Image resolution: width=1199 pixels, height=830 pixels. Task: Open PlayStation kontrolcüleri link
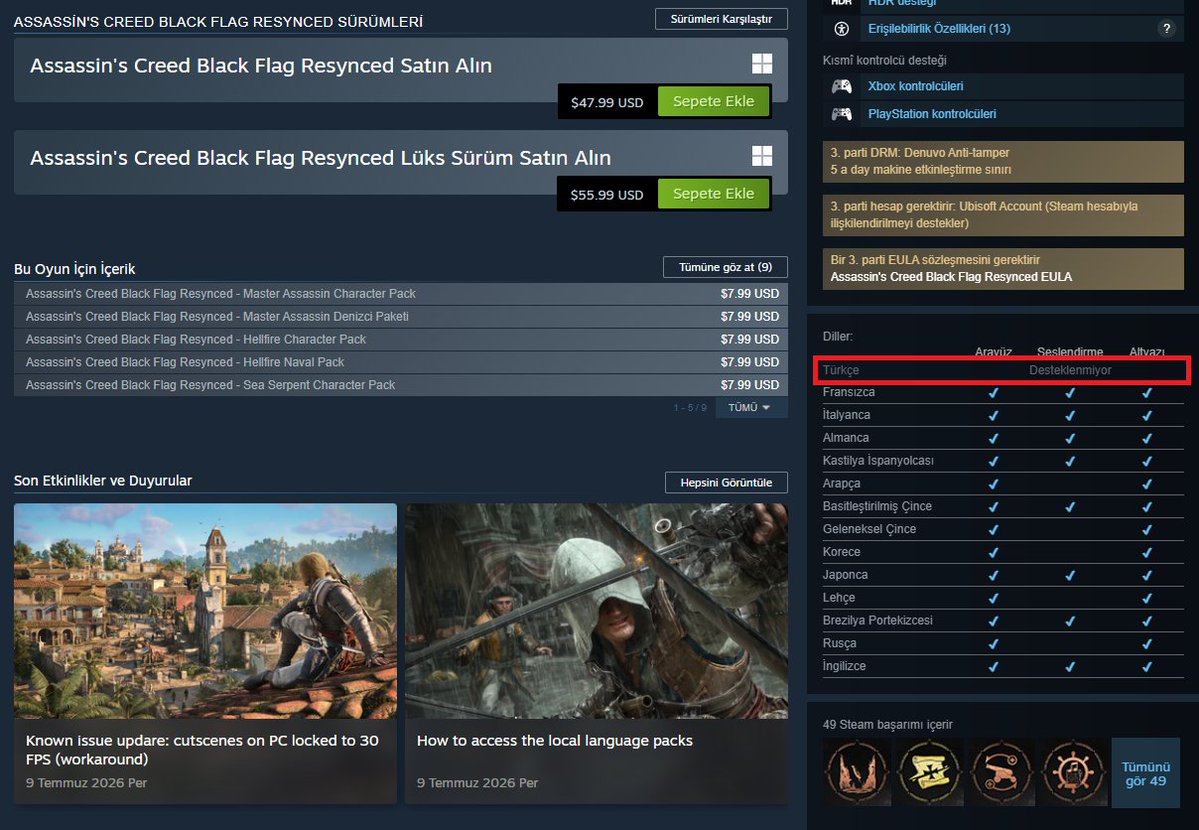coord(932,114)
